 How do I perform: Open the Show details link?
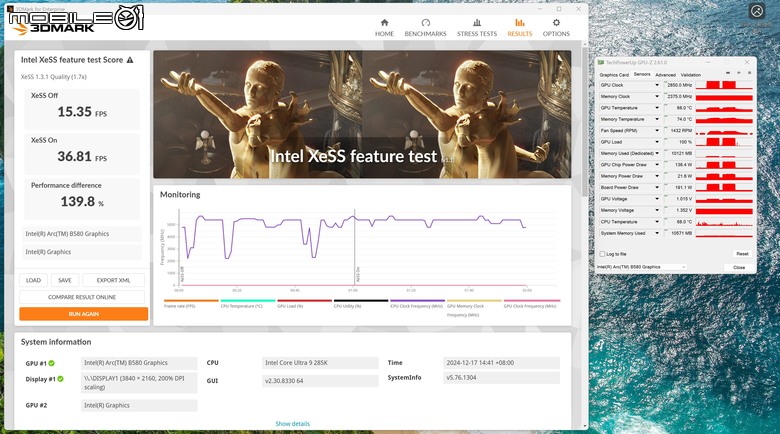[292, 424]
